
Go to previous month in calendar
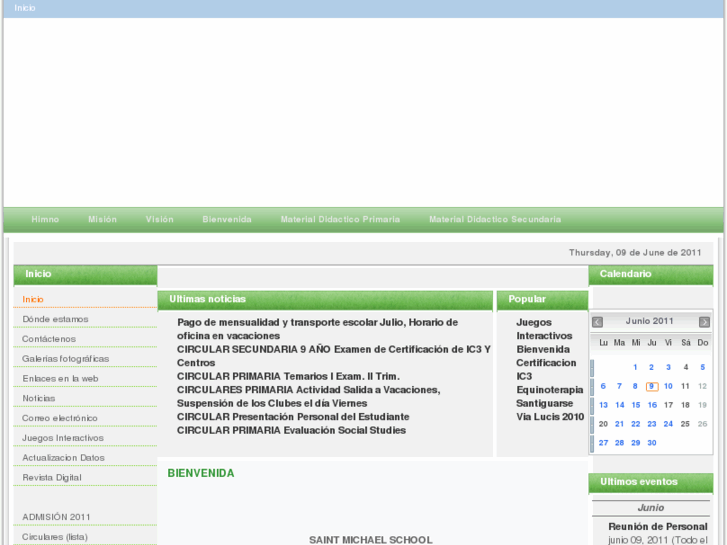pos(597,322)
